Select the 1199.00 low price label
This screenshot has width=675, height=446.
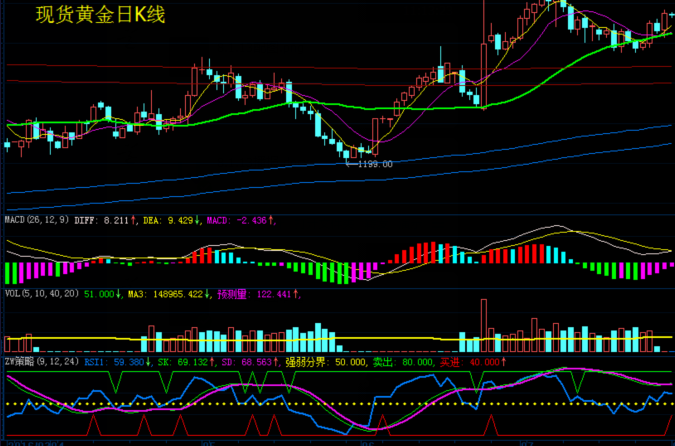click(x=375, y=164)
